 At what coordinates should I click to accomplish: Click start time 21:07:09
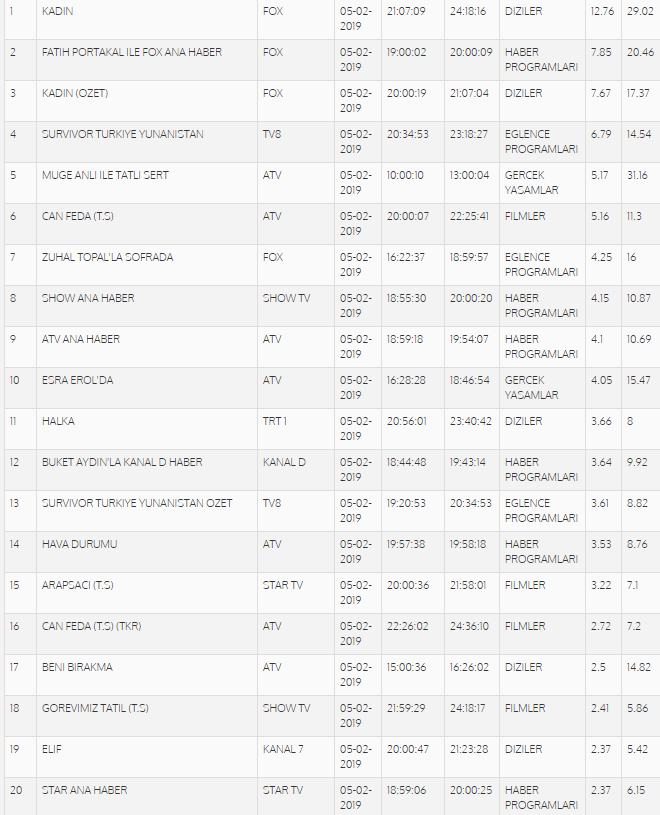coord(406,11)
